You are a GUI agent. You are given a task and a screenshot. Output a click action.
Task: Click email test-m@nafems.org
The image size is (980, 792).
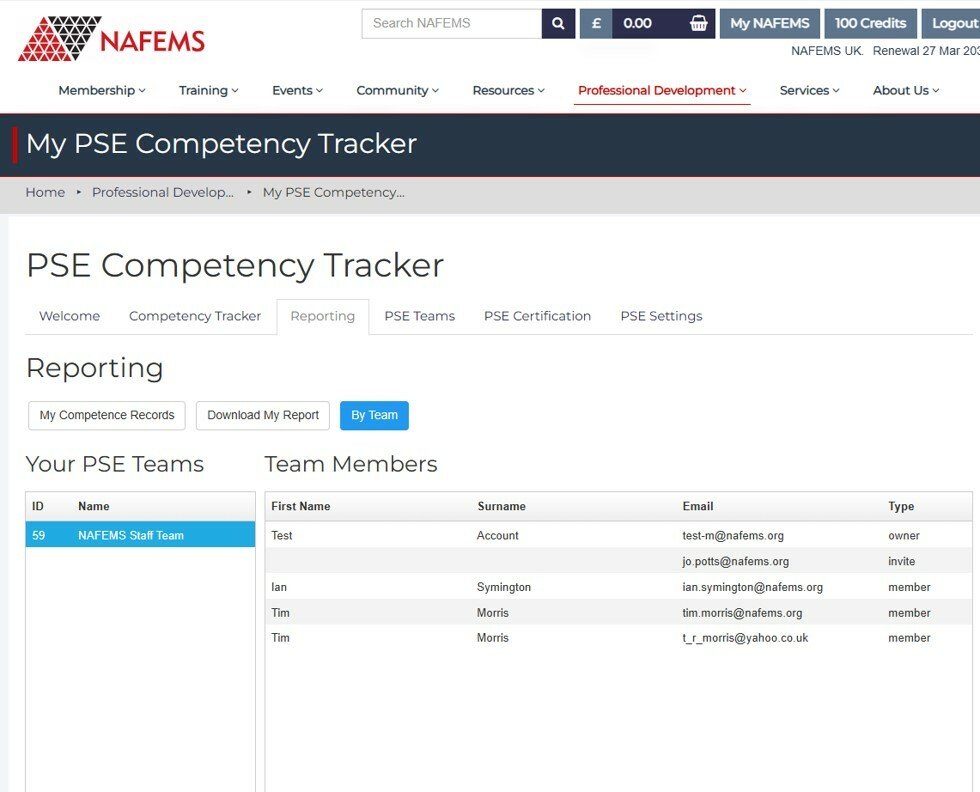tap(733, 536)
